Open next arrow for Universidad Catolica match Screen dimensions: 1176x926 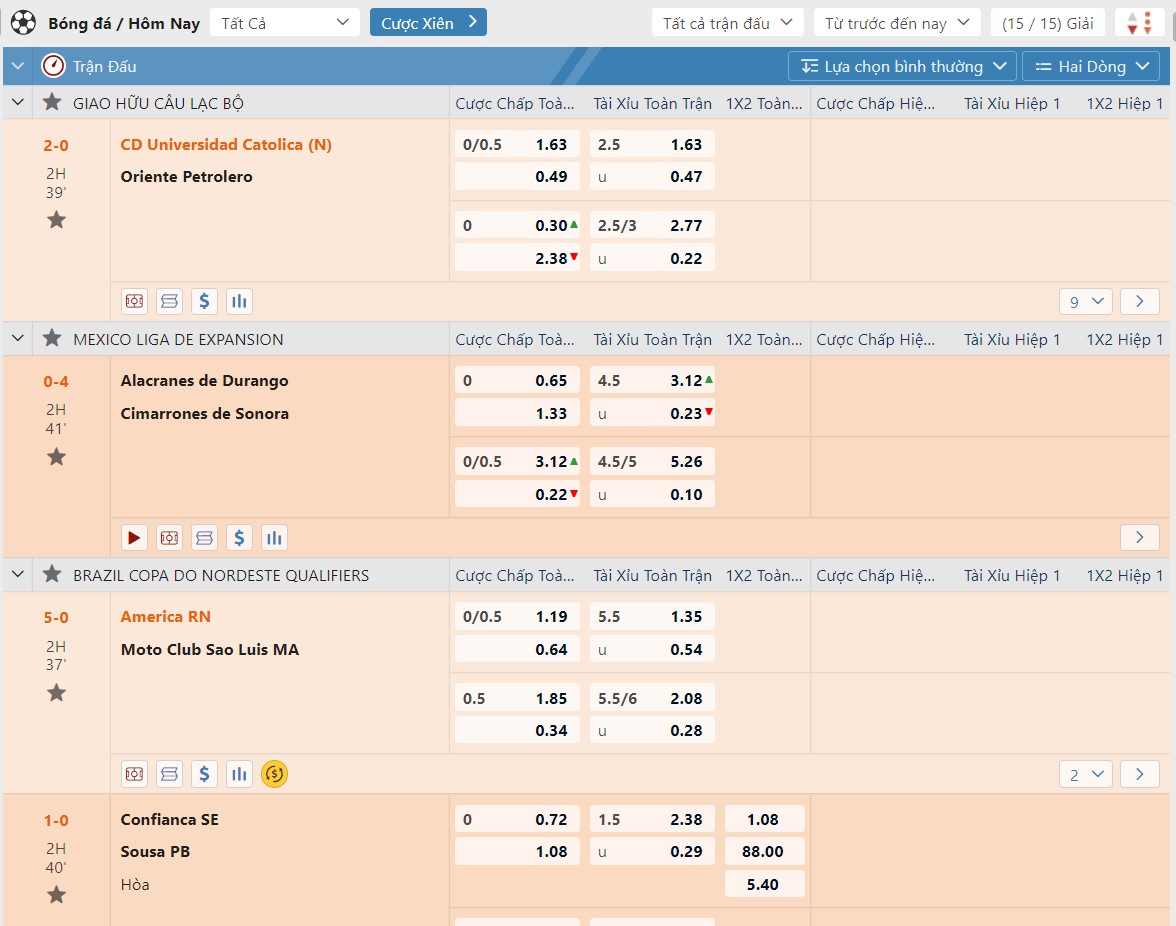click(x=1140, y=301)
